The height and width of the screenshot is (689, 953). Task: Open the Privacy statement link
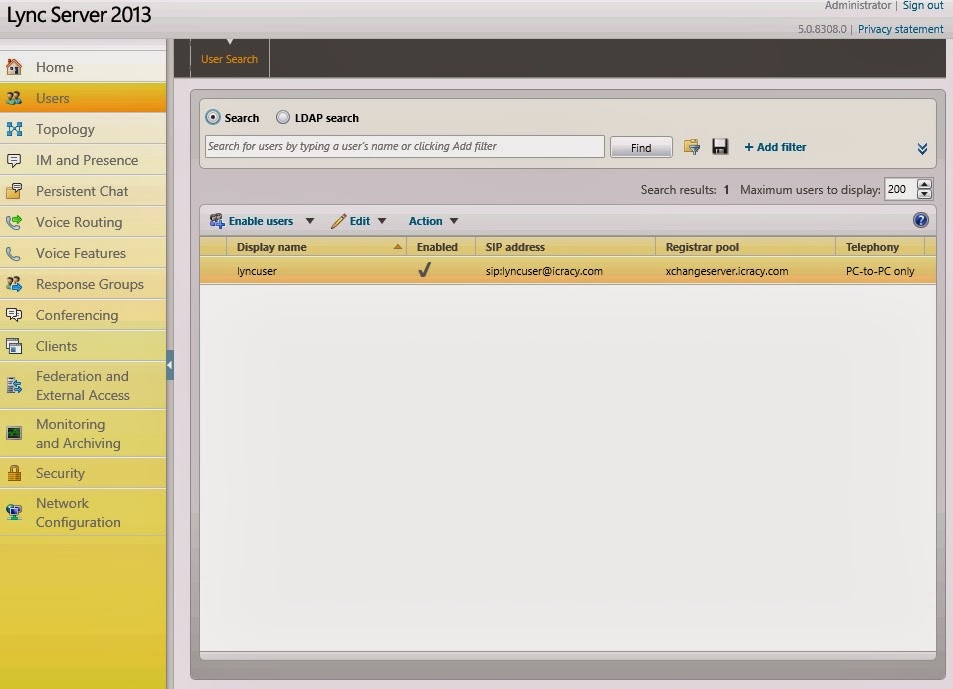[900, 29]
